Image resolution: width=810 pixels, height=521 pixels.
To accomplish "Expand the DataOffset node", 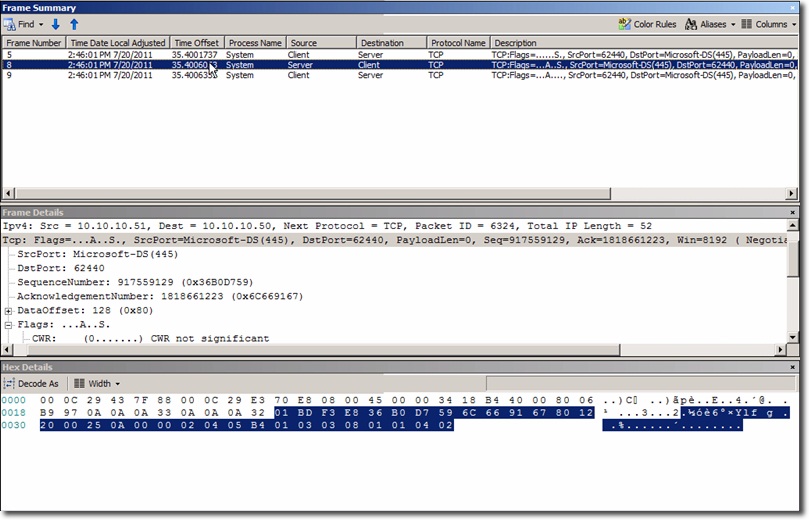I will (x=8, y=311).
